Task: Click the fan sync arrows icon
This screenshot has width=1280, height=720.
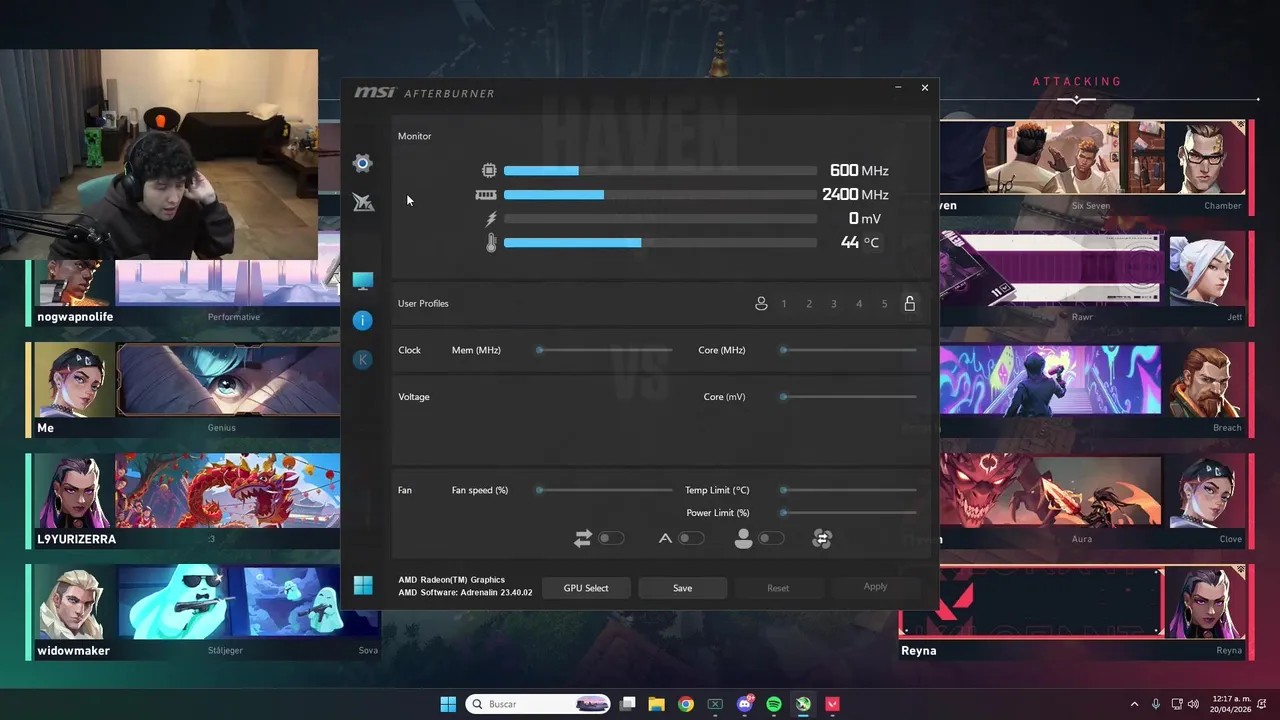Action: (x=583, y=539)
